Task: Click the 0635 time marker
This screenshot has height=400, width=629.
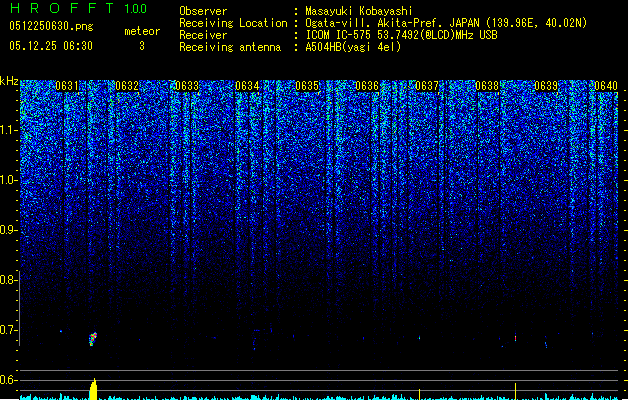Action: (x=307, y=86)
